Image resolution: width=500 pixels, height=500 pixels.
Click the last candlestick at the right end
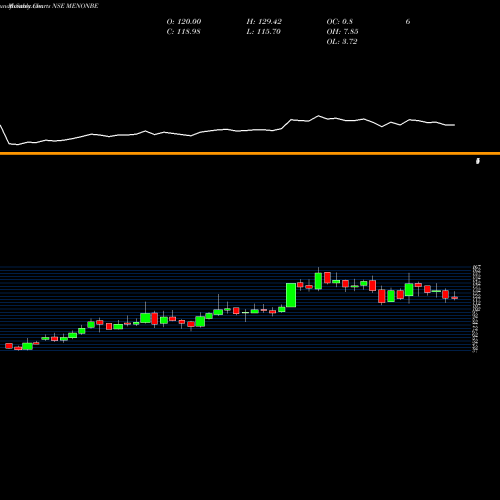455,297
